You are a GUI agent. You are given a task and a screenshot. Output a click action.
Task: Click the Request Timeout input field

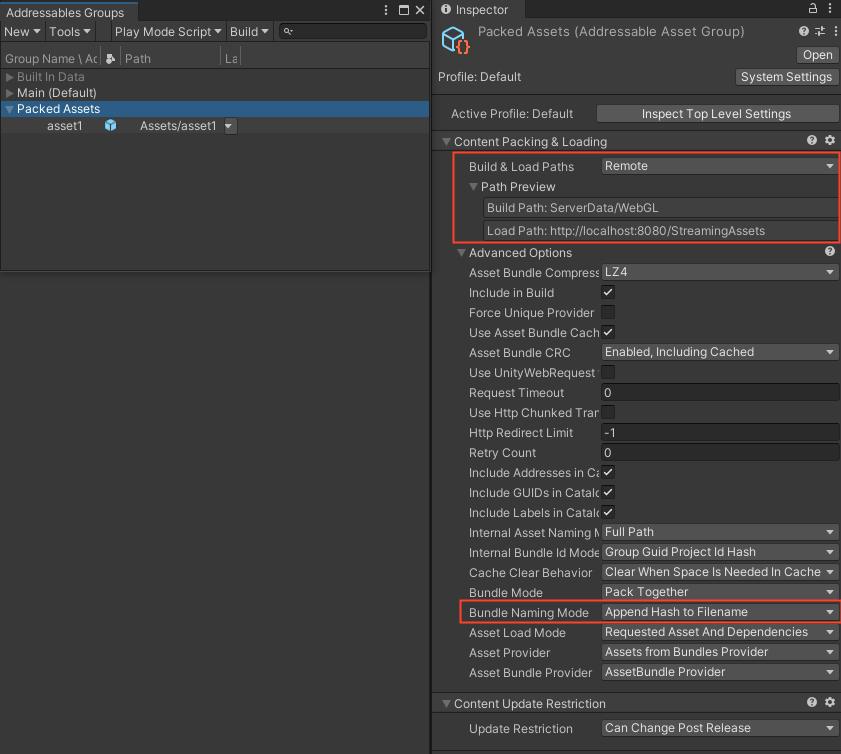[x=719, y=392]
